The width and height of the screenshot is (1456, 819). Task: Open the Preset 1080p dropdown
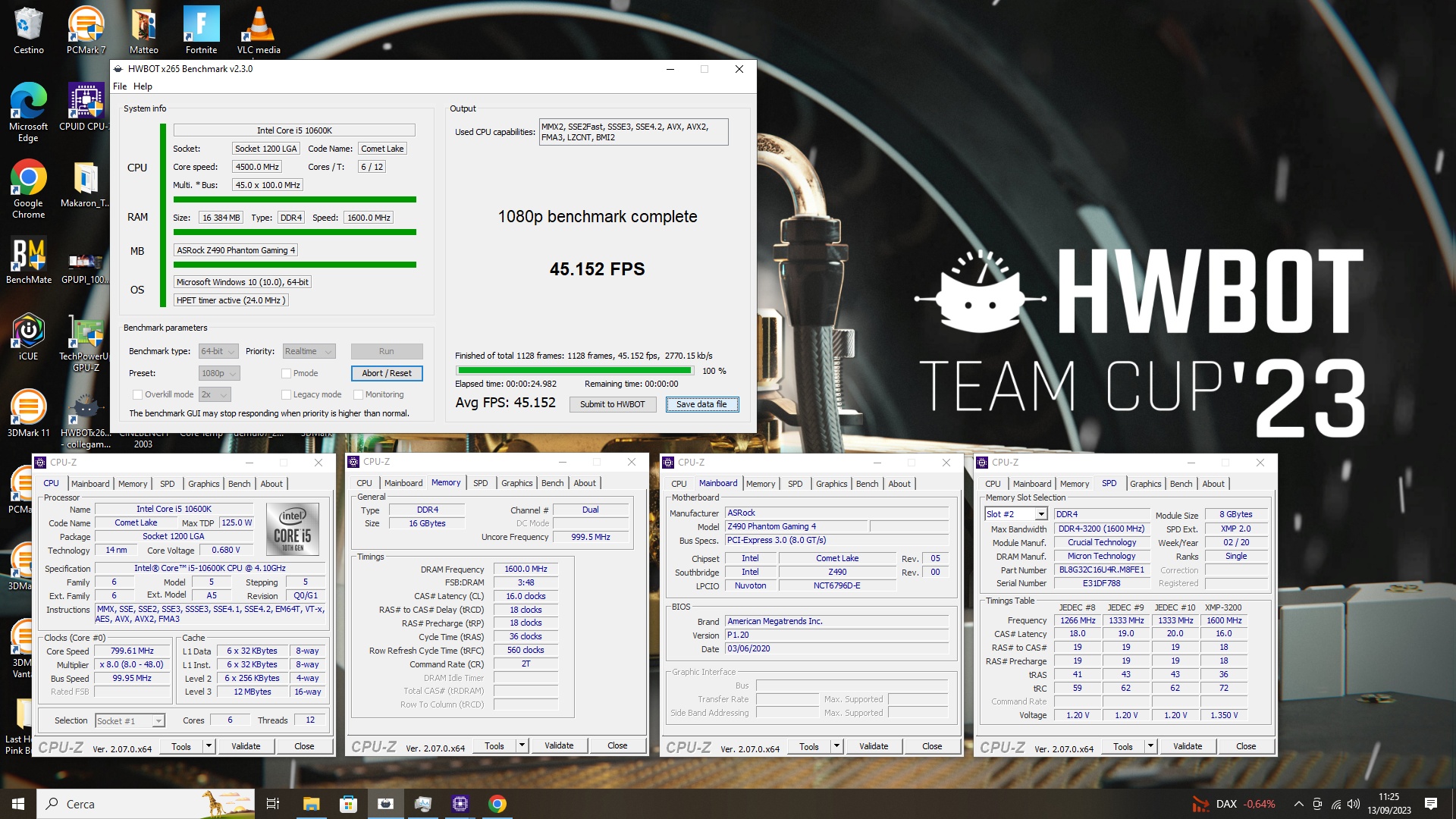click(219, 373)
